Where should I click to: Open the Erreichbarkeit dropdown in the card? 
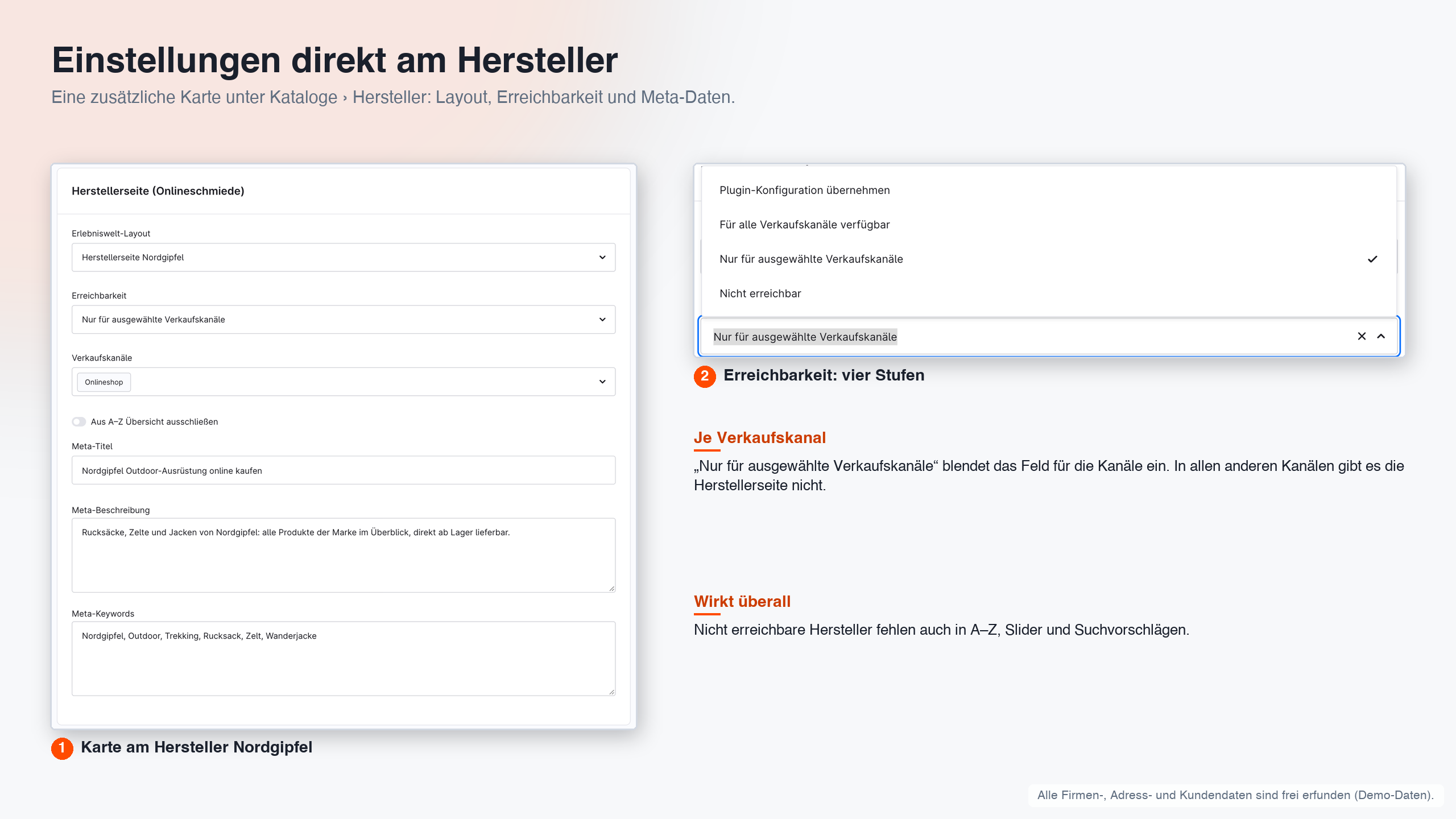click(x=344, y=320)
